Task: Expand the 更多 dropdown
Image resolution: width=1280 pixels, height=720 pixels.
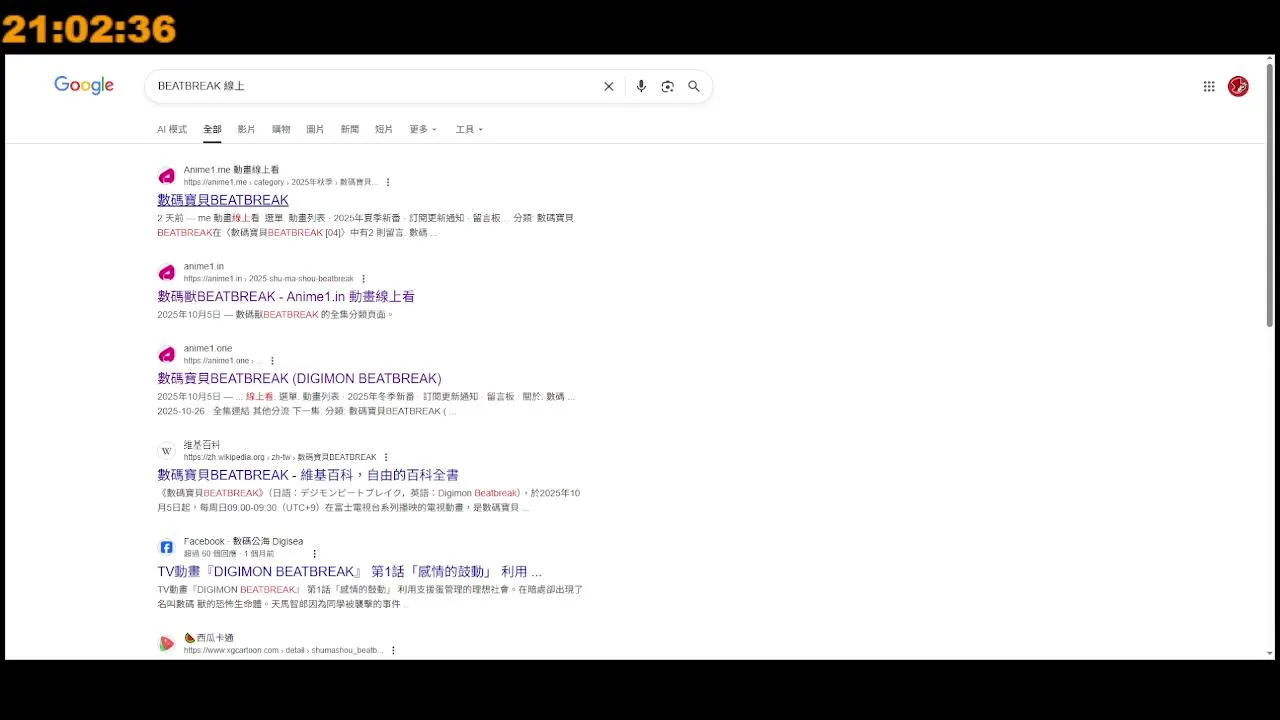Action: (x=423, y=129)
